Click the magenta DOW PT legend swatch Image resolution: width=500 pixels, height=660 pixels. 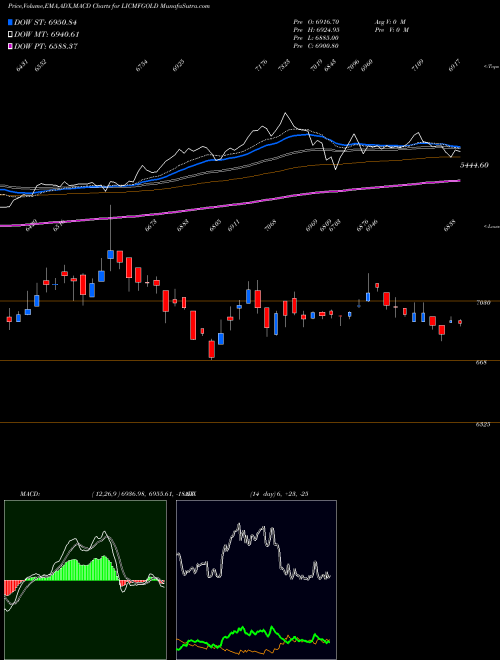point(10,46)
